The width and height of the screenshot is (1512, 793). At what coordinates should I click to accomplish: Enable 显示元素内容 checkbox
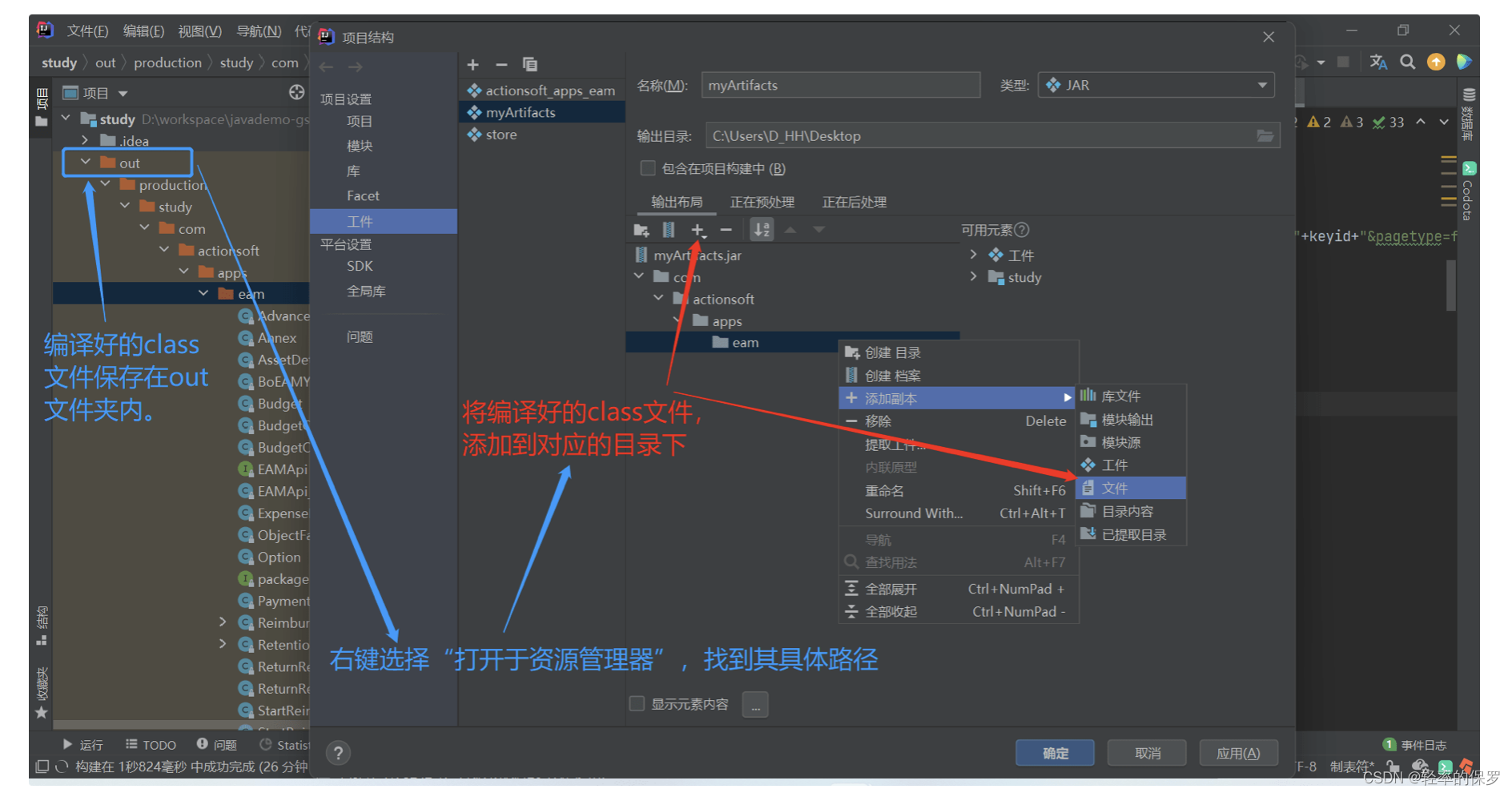coord(637,703)
